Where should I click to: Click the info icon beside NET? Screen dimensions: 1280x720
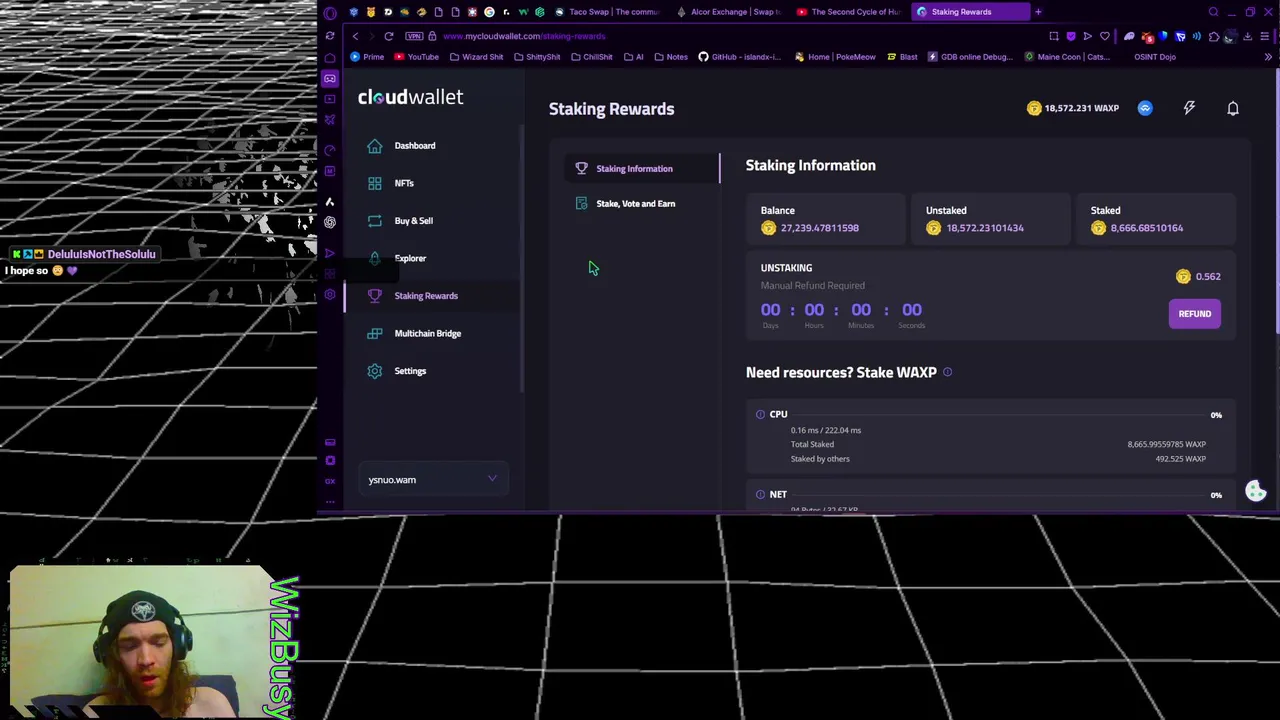point(760,494)
